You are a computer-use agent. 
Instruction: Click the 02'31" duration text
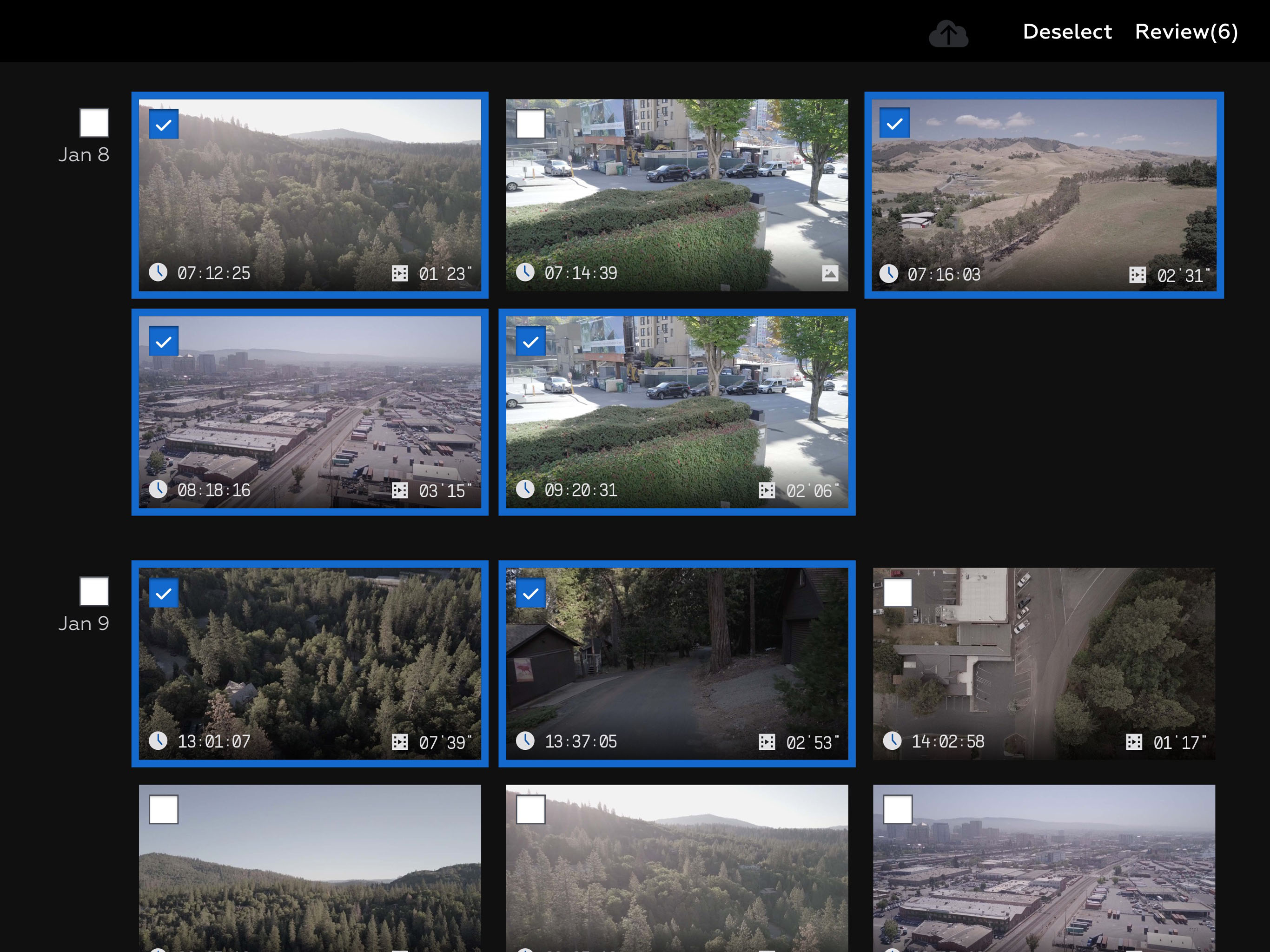(x=1183, y=275)
